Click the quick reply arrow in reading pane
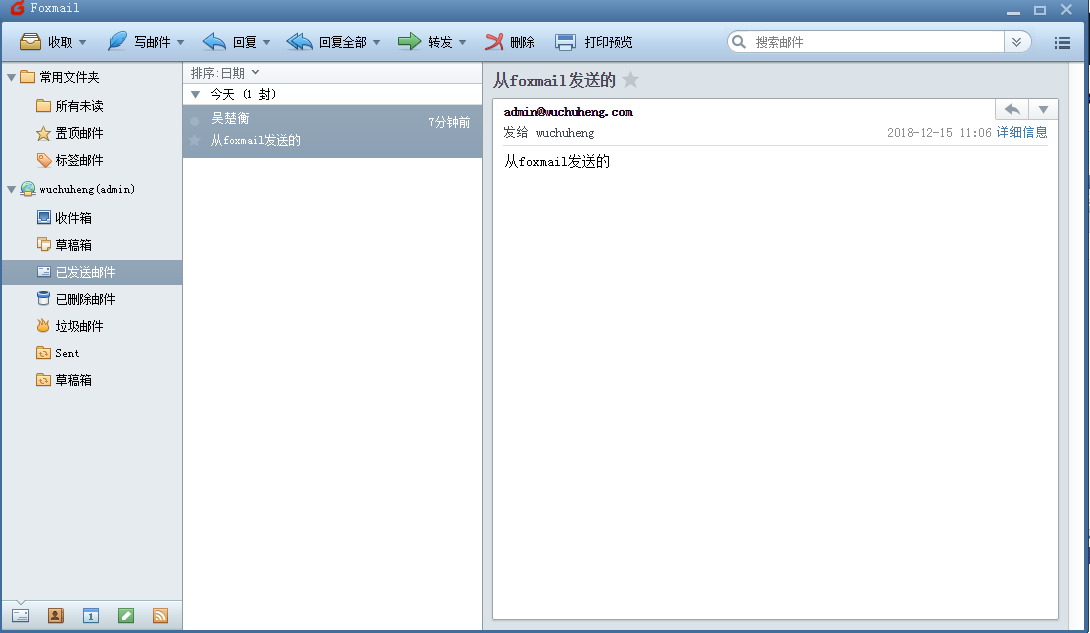The width and height of the screenshot is (1090, 633). [1012, 110]
